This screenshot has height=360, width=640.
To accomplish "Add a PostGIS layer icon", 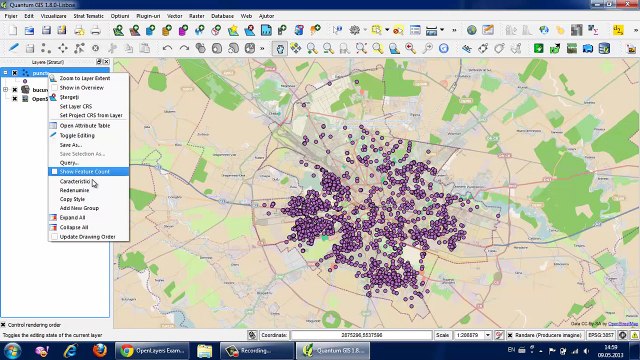I will (151, 30).
